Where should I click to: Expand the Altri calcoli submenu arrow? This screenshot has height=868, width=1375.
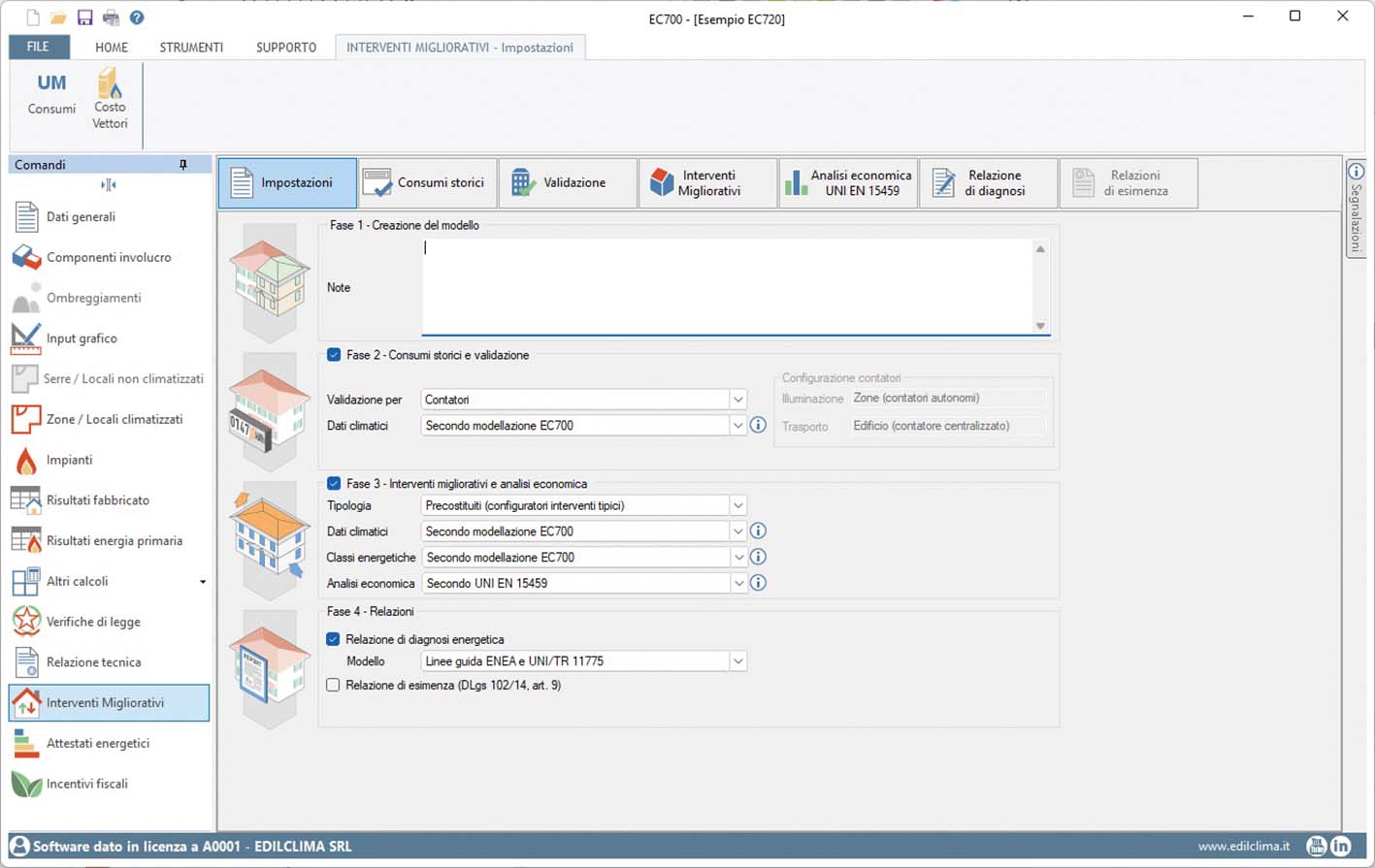pyautogui.click(x=203, y=582)
